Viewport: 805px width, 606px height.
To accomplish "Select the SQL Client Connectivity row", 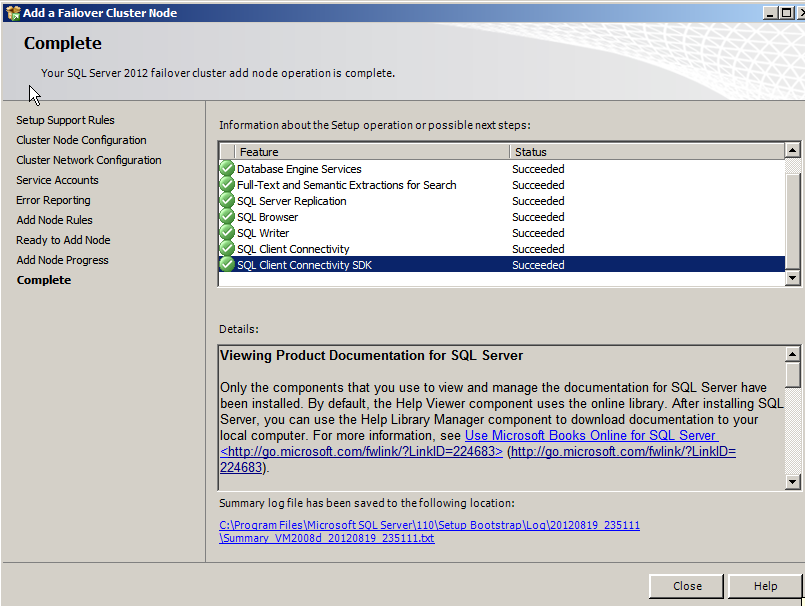I will tap(502, 248).
